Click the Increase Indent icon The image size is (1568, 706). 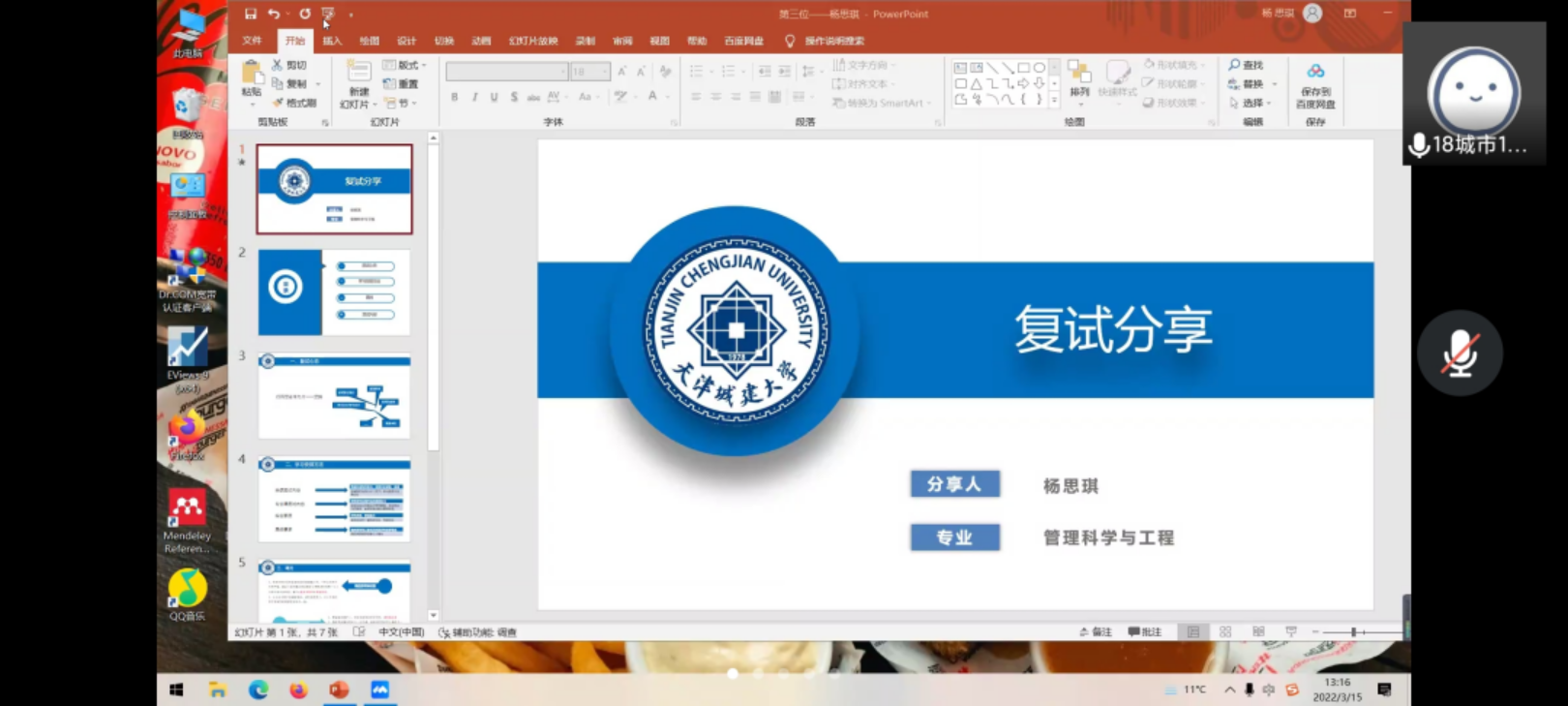[784, 72]
